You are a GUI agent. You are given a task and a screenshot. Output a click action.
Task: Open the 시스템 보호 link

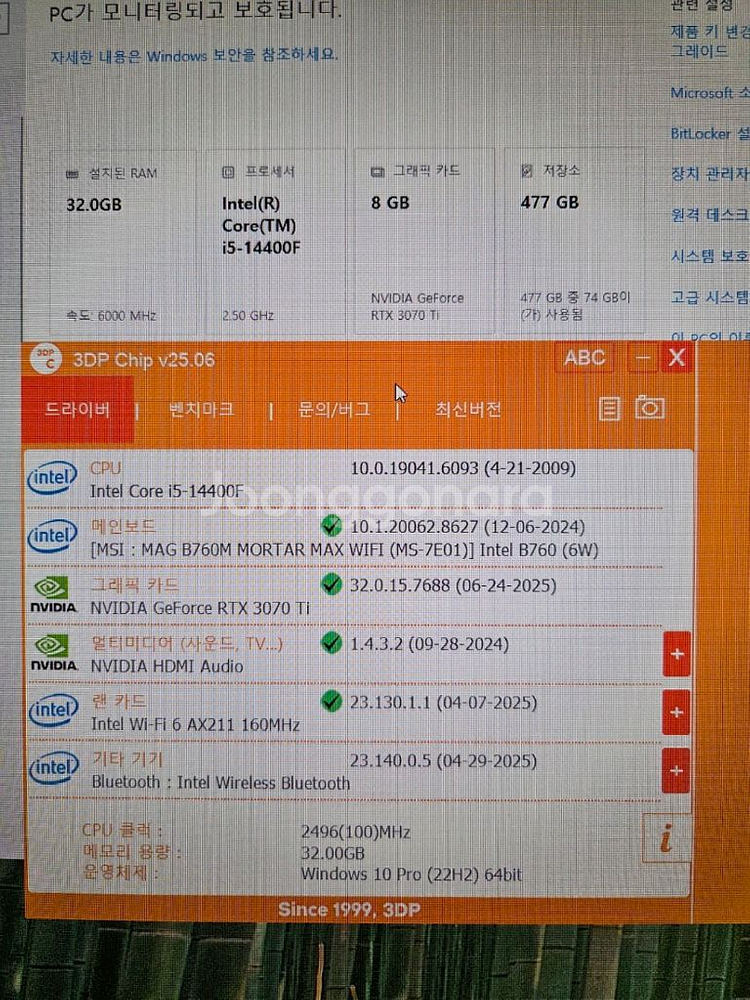coord(710,256)
